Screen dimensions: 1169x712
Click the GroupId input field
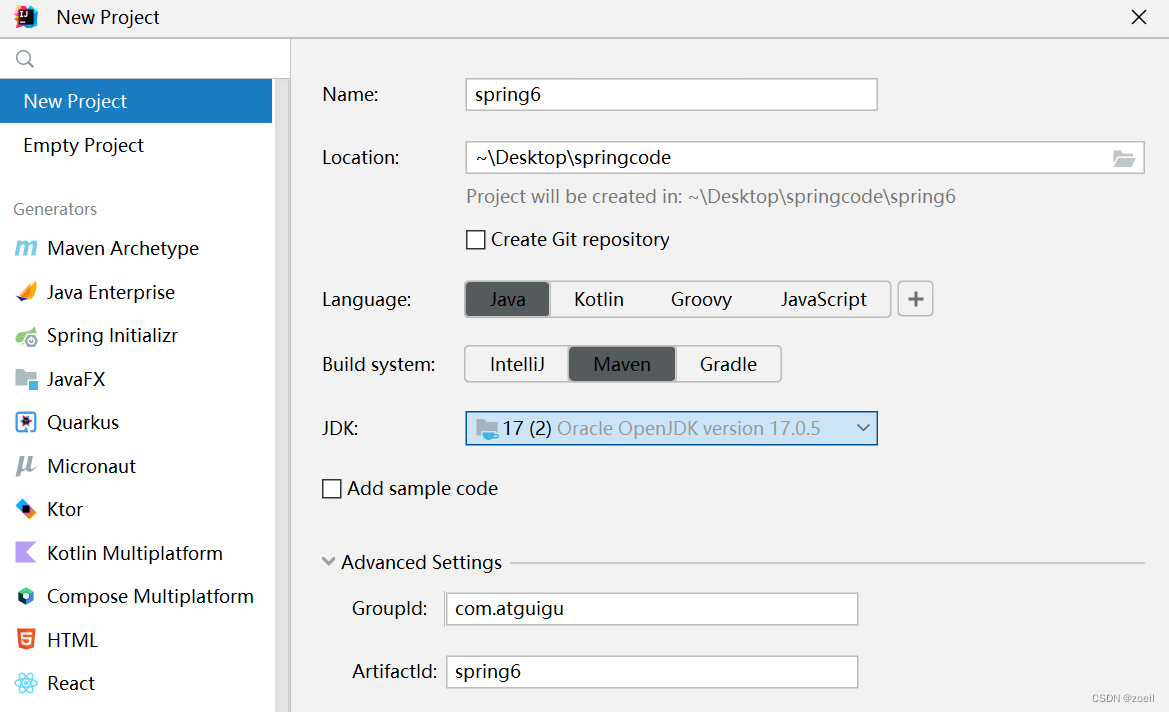pos(652,609)
